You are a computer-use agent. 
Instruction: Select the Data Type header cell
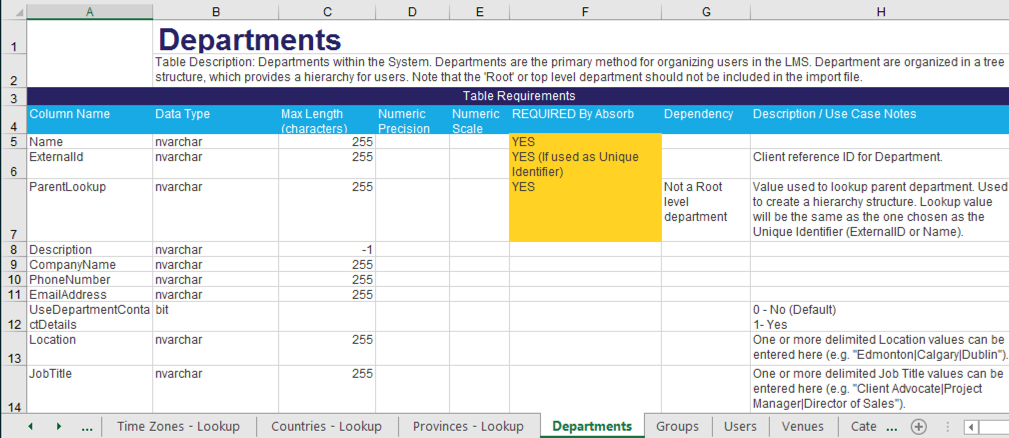pyautogui.click(x=216, y=119)
